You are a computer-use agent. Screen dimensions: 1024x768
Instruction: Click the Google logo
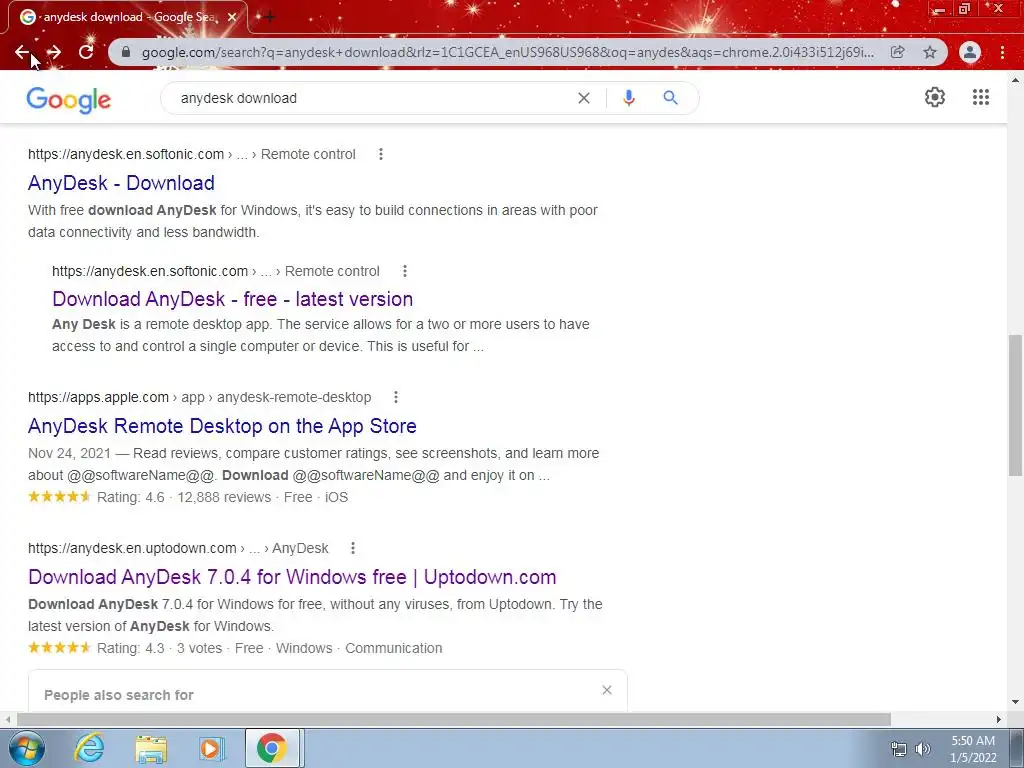point(69,100)
